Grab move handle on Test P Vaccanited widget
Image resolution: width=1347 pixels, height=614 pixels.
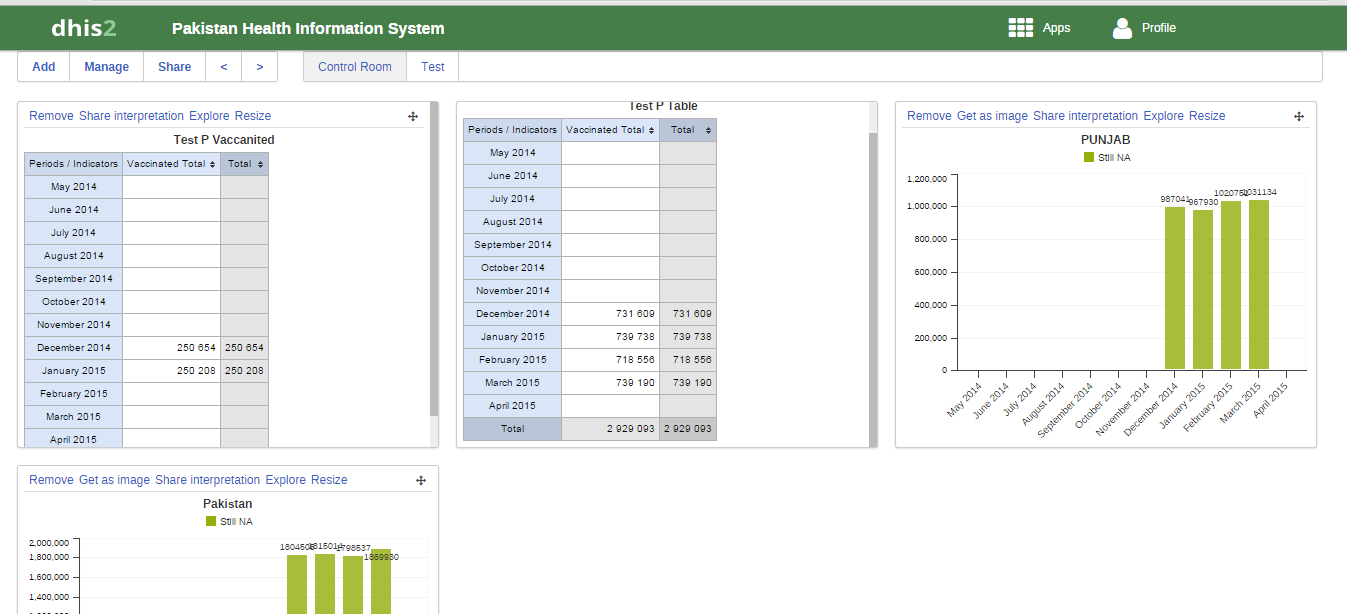point(413,116)
